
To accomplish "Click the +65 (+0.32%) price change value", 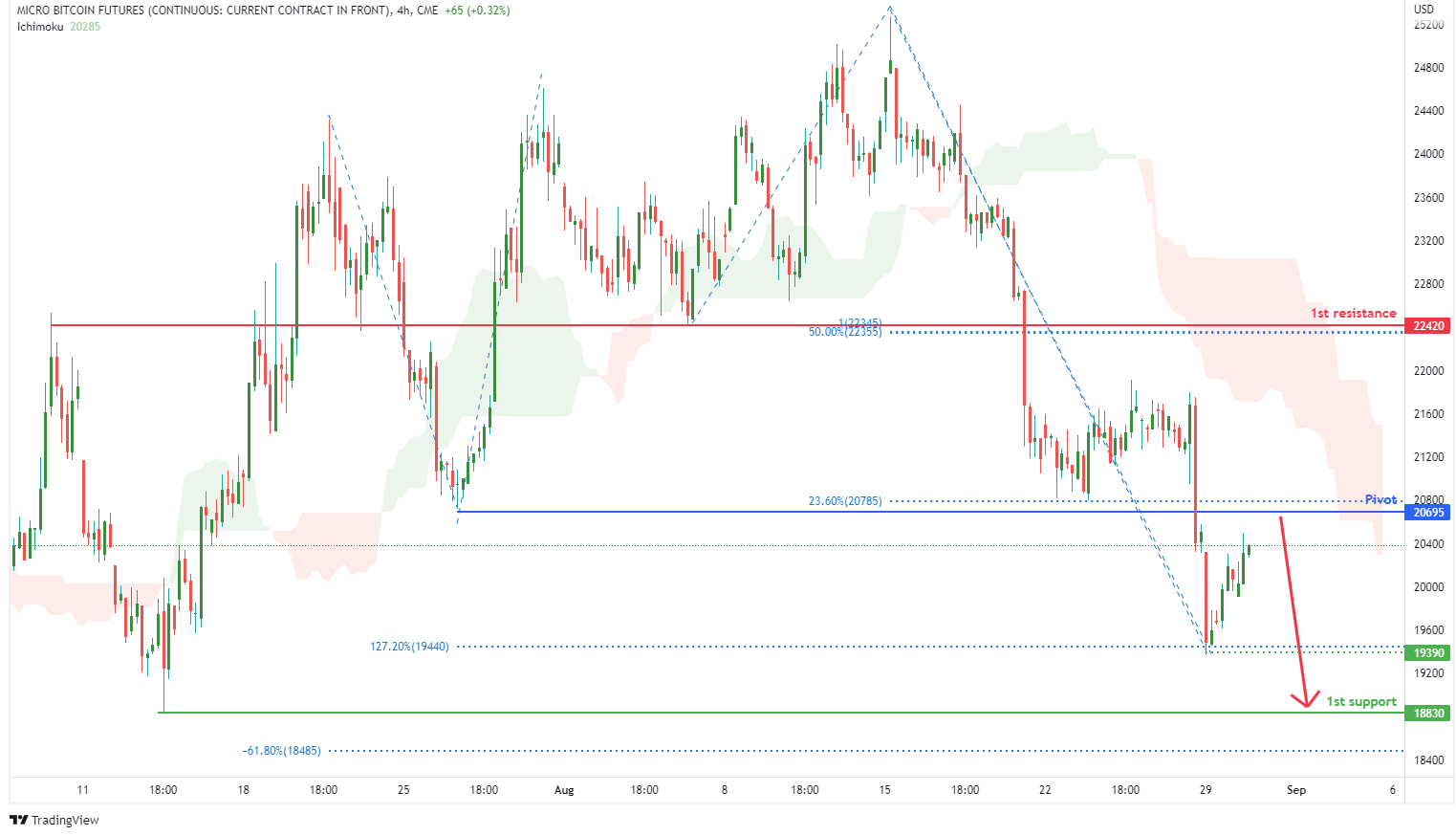I will click(478, 11).
